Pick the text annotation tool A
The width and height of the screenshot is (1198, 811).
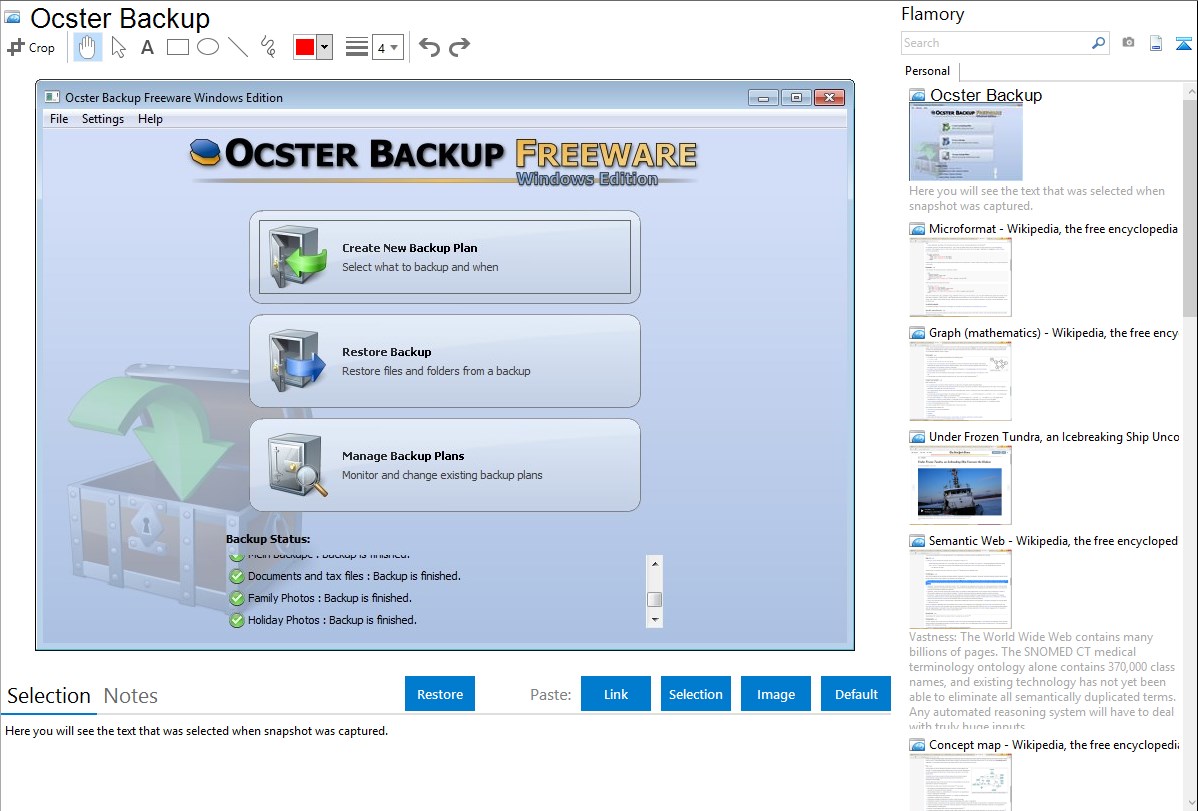147,47
